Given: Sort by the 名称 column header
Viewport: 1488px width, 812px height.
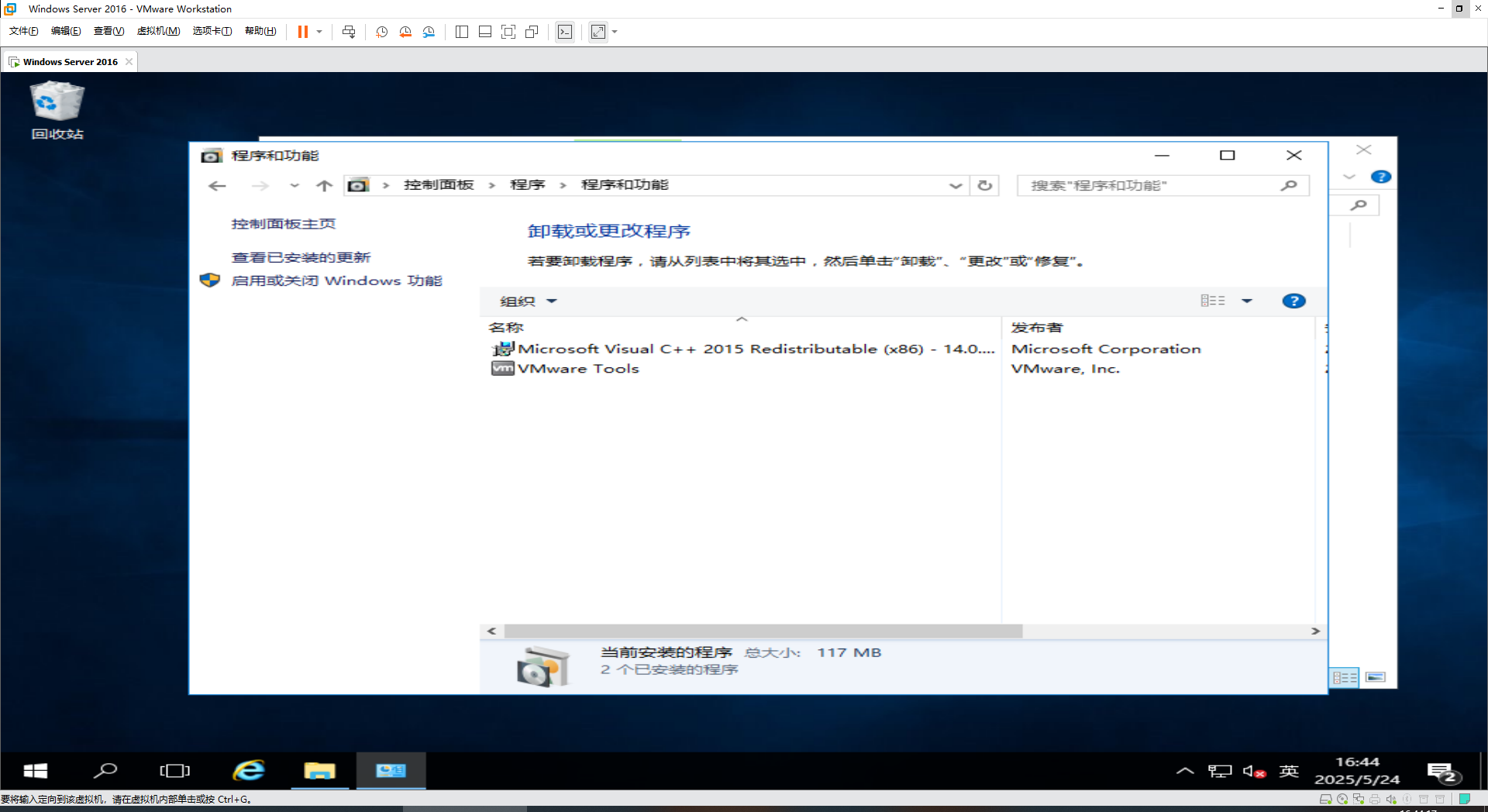Looking at the screenshot, I should (740, 328).
